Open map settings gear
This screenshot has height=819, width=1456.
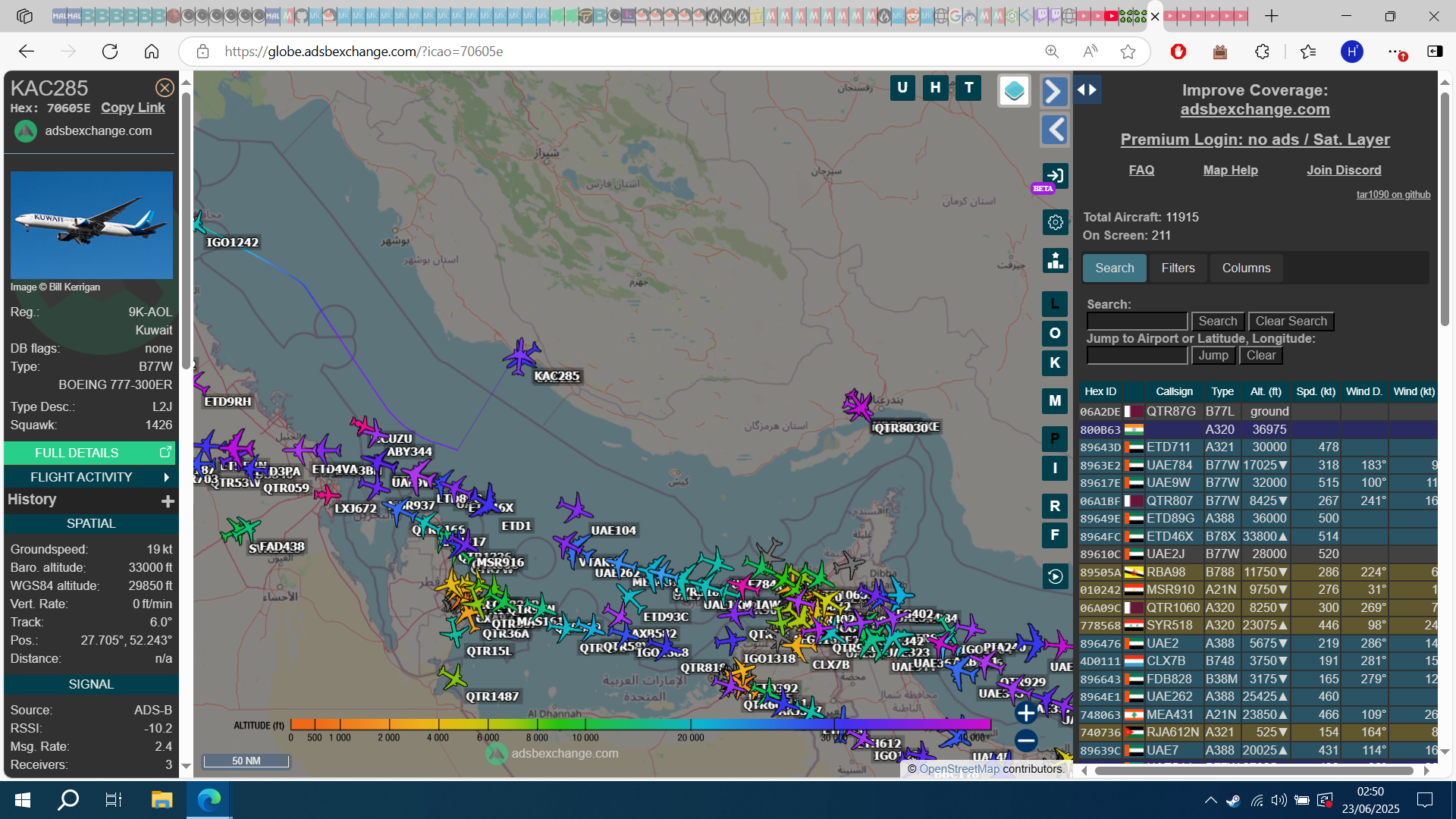pos(1055,223)
